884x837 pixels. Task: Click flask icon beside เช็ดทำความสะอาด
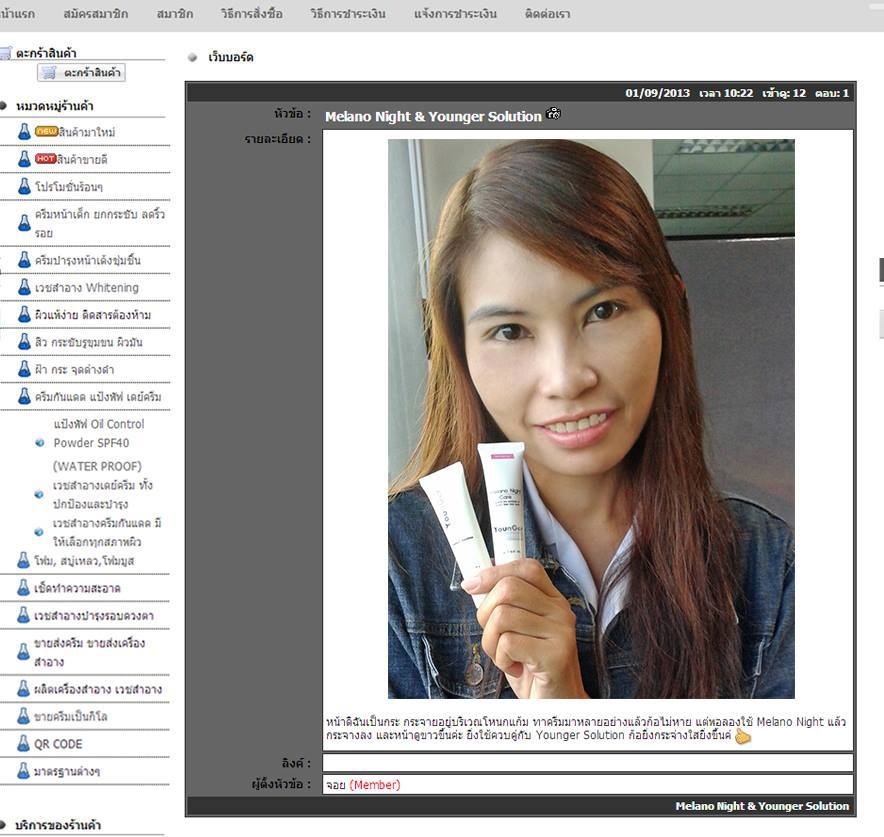23,588
